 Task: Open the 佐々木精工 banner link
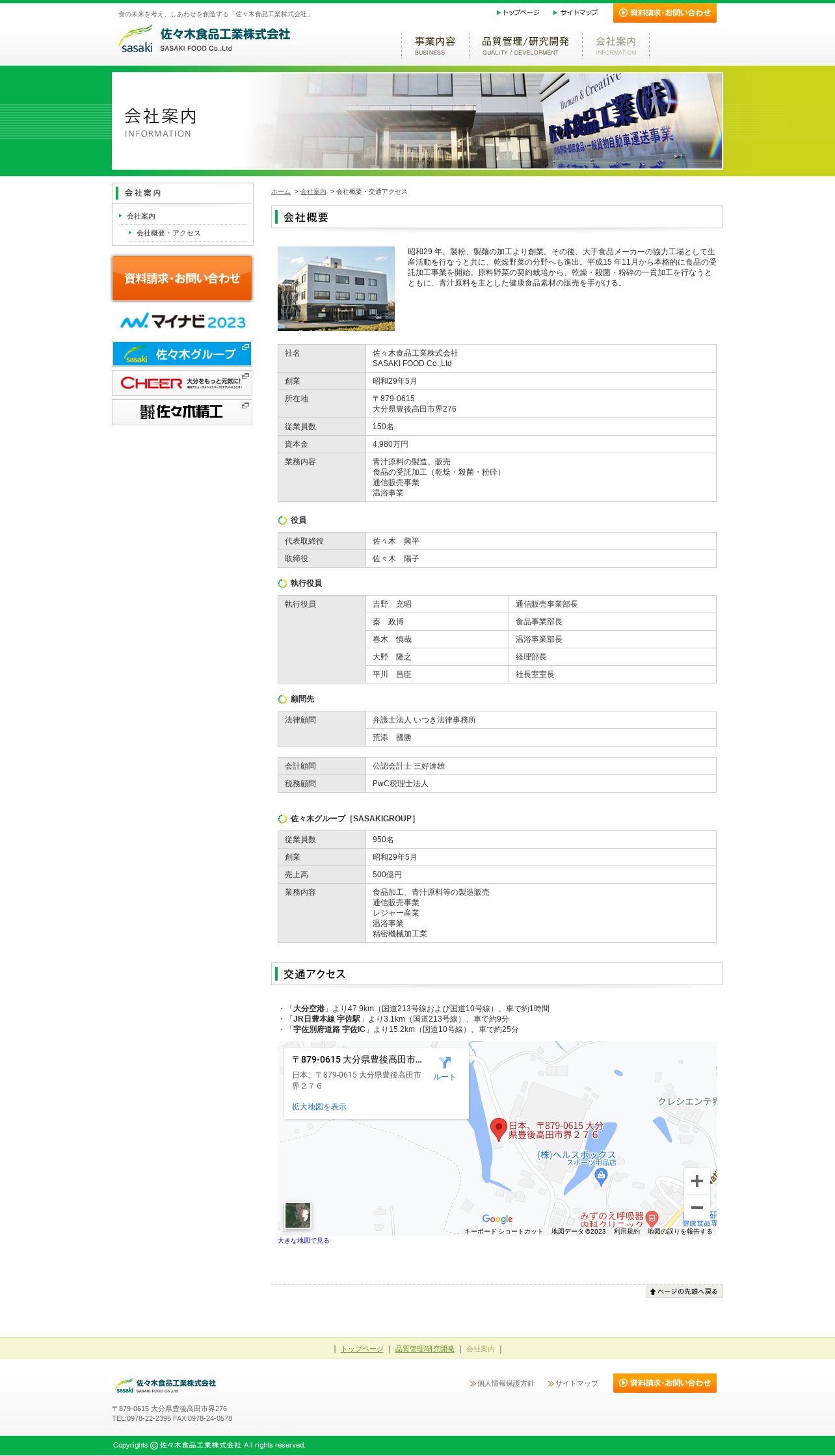(x=182, y=412)
